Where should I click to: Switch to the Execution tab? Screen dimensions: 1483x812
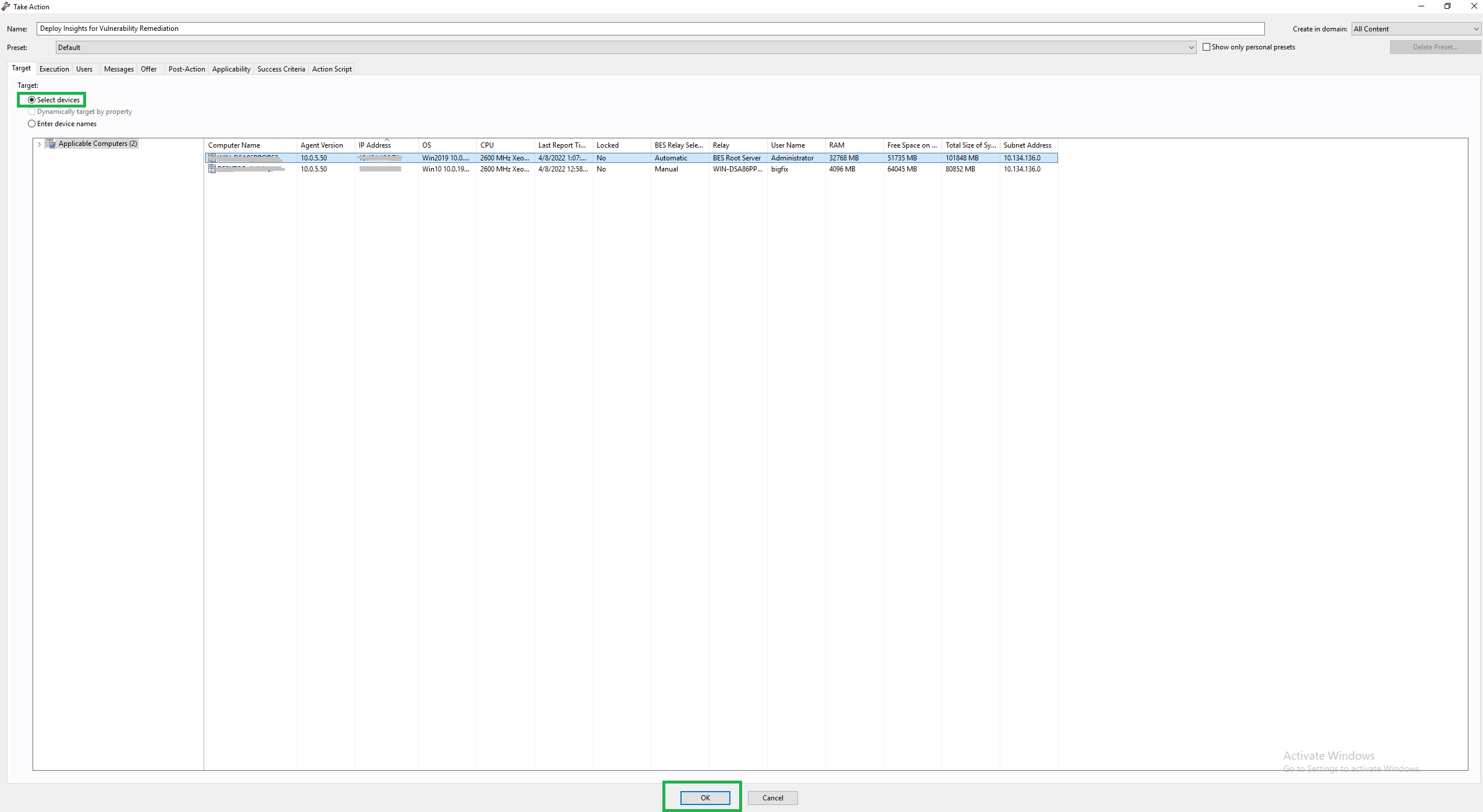pos(54,69)
